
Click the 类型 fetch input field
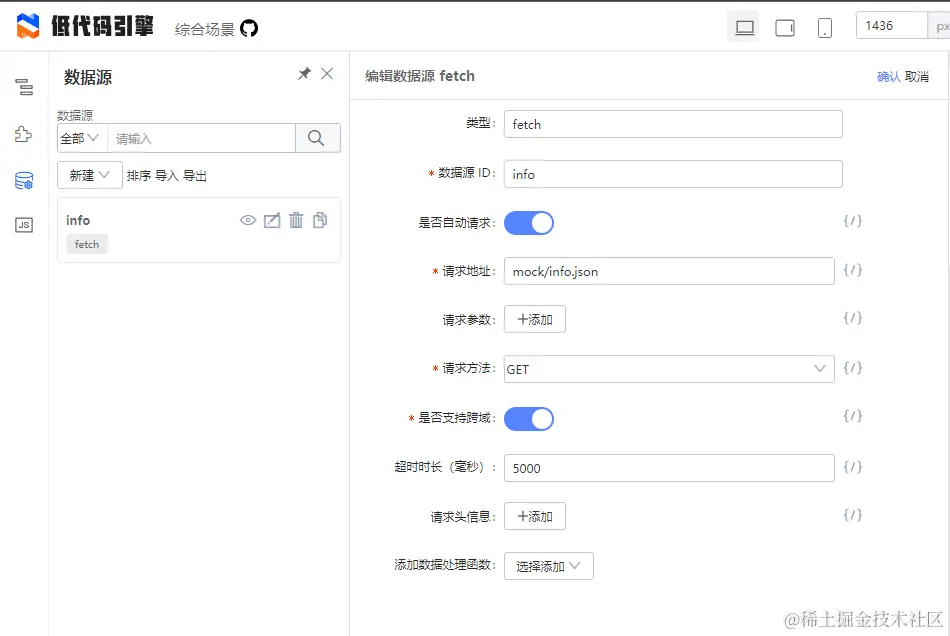(x=673, y=124)
